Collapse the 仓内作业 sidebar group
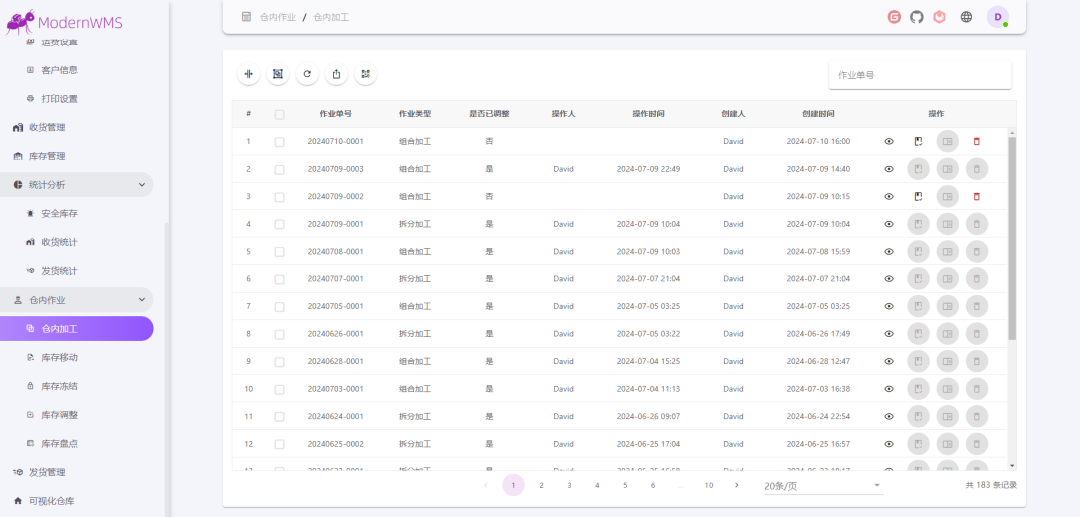The height and width of the screenshot is (517, 1080). coord(141,300)
